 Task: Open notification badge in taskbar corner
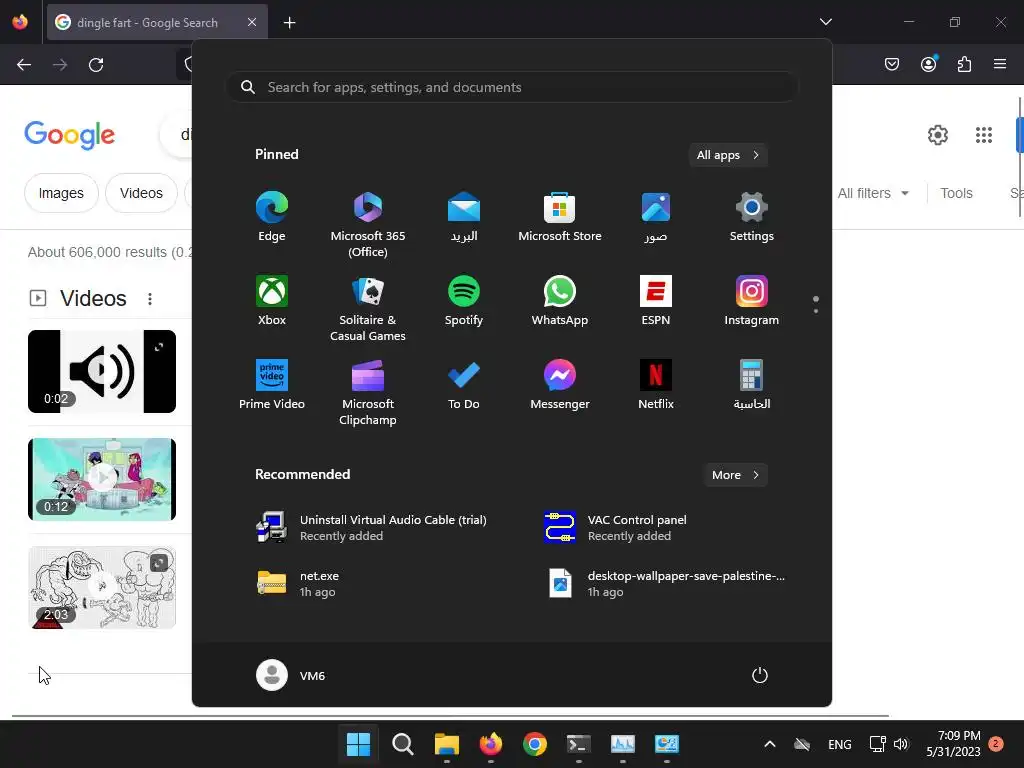pyautogui.click(x=996, y=743)
